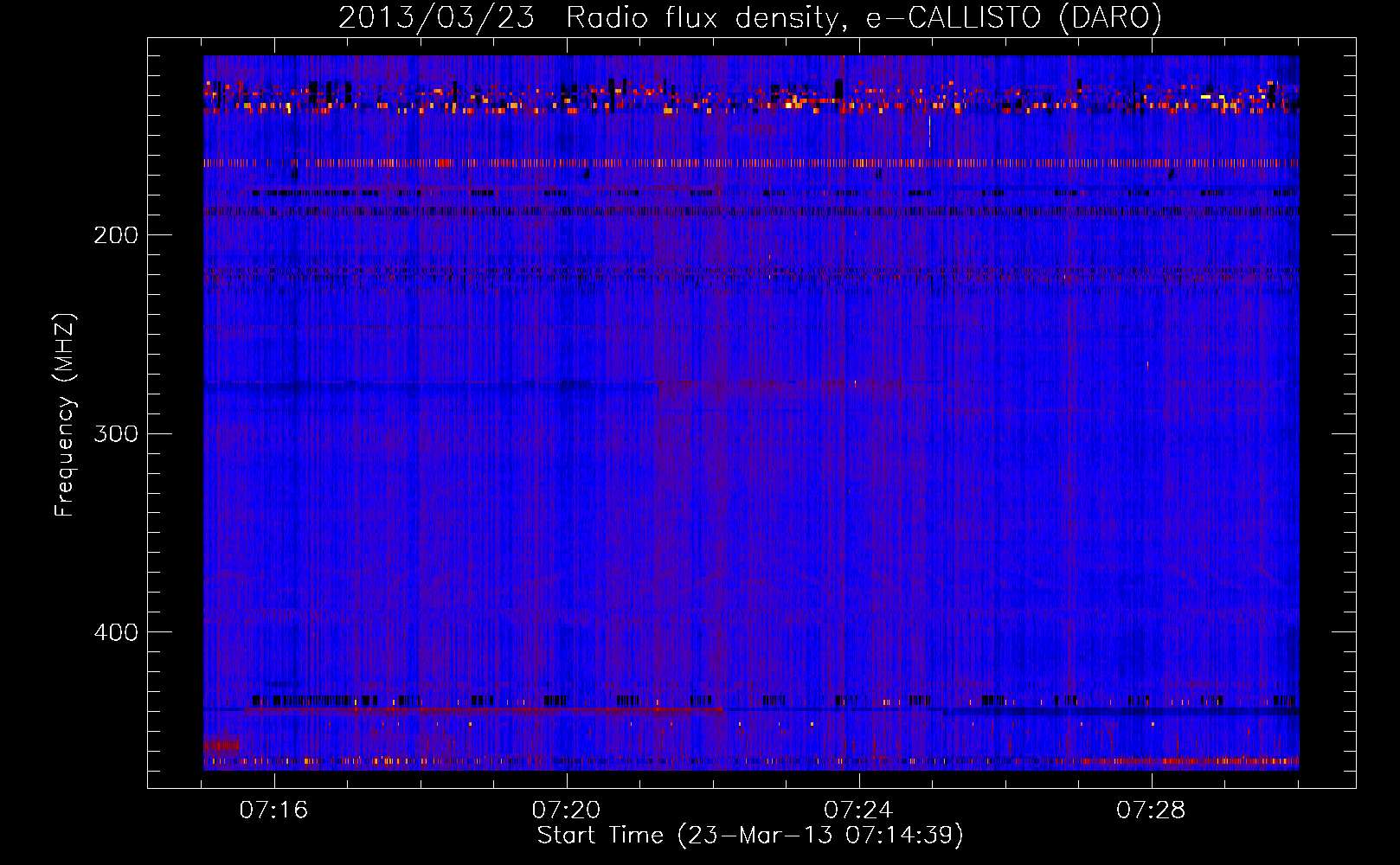Click the 'Frequency (MHZ)' axis label

(x=65, y=415)
